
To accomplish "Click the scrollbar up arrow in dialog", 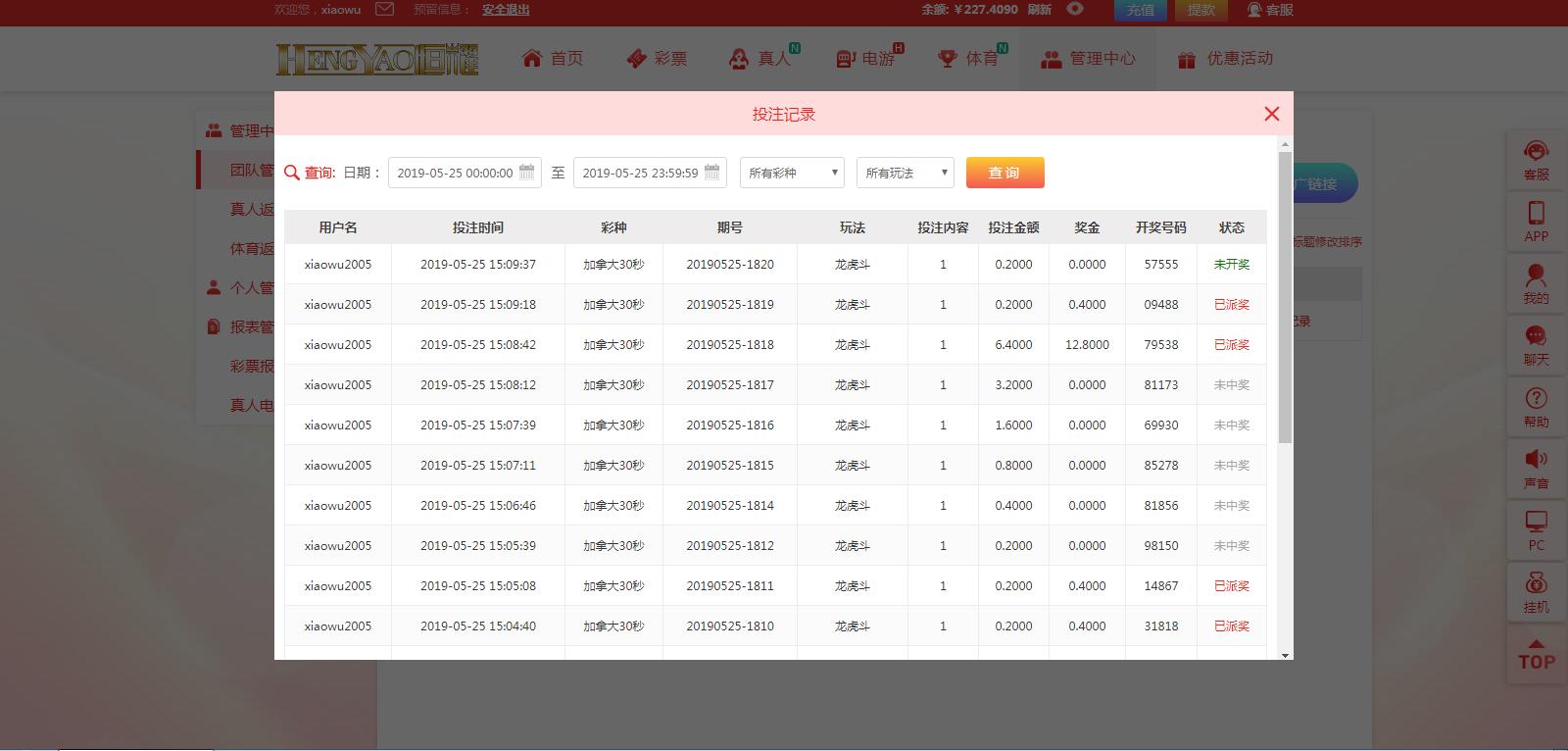I will coord(1286,143).
